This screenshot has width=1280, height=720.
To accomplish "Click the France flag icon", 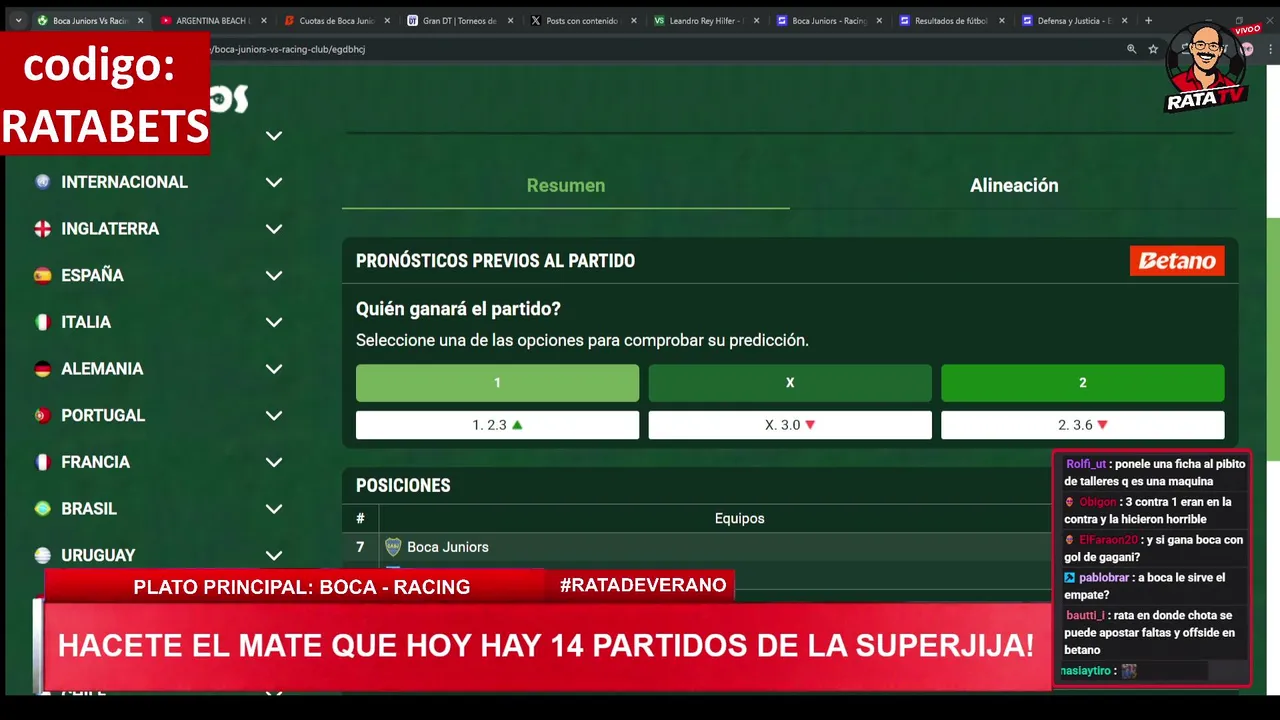I will pos(42,462).
